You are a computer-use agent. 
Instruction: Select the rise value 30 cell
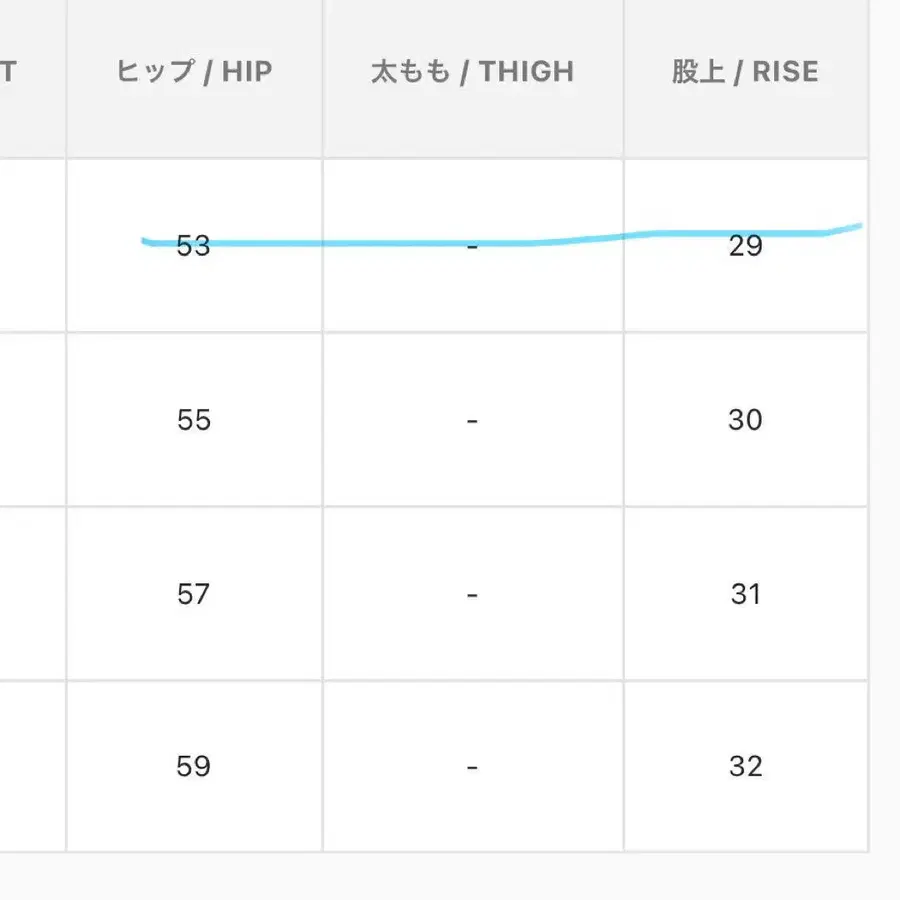click(746, 420)
